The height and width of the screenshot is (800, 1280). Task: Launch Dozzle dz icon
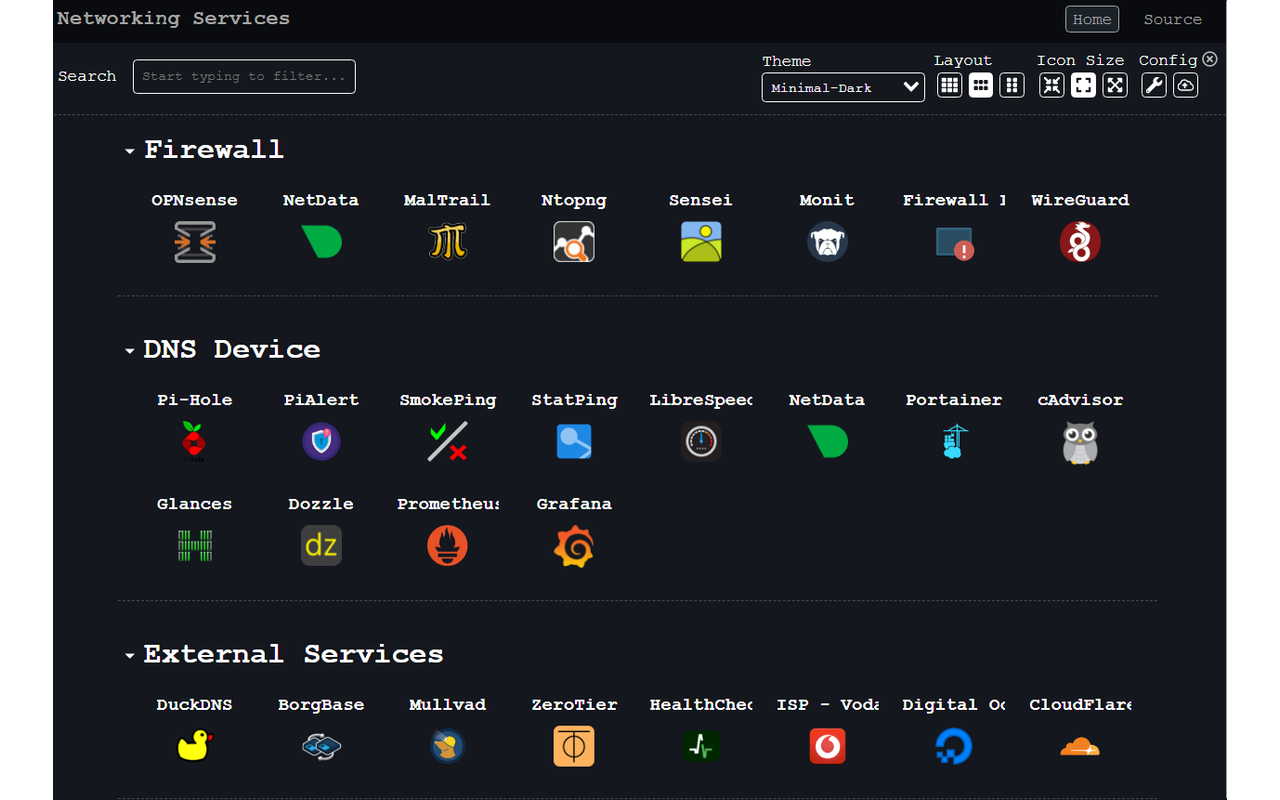[321, 546]
